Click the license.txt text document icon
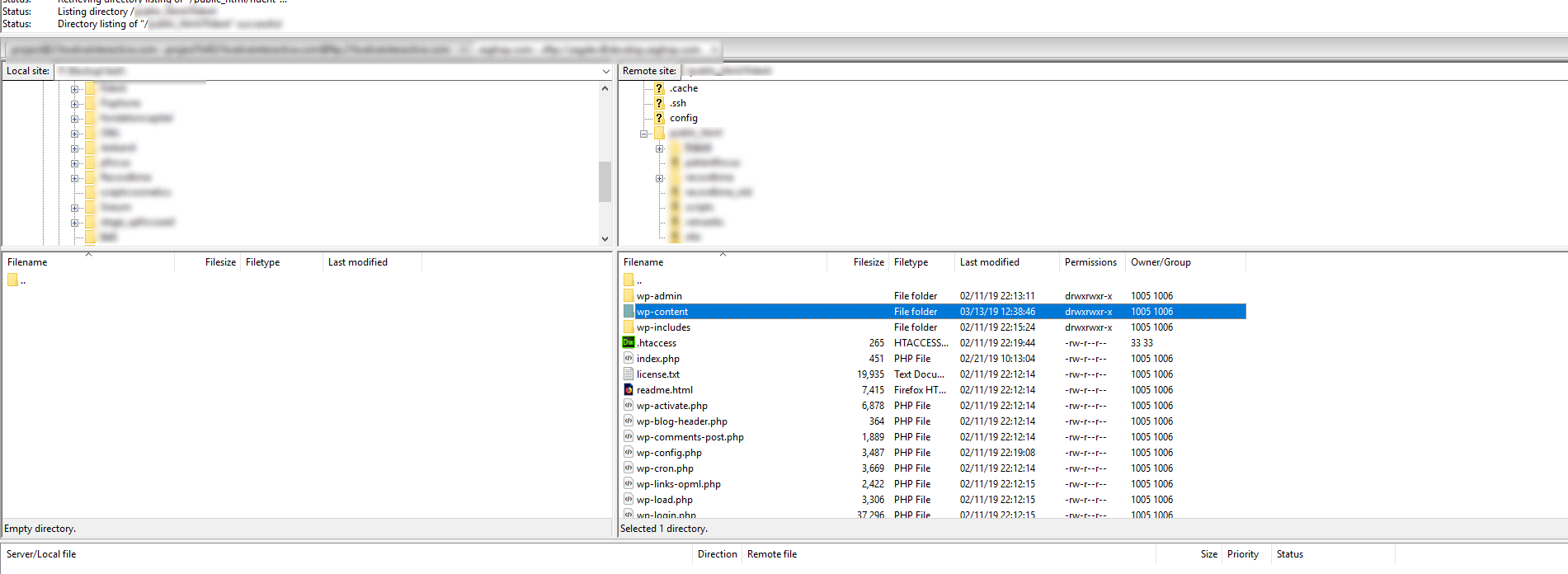This screenshot has height=574, width=1568. point(629,374)
